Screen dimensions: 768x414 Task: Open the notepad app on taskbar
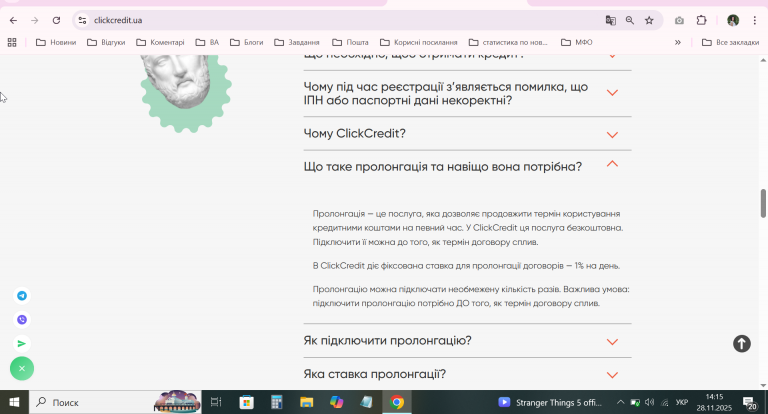366,402
